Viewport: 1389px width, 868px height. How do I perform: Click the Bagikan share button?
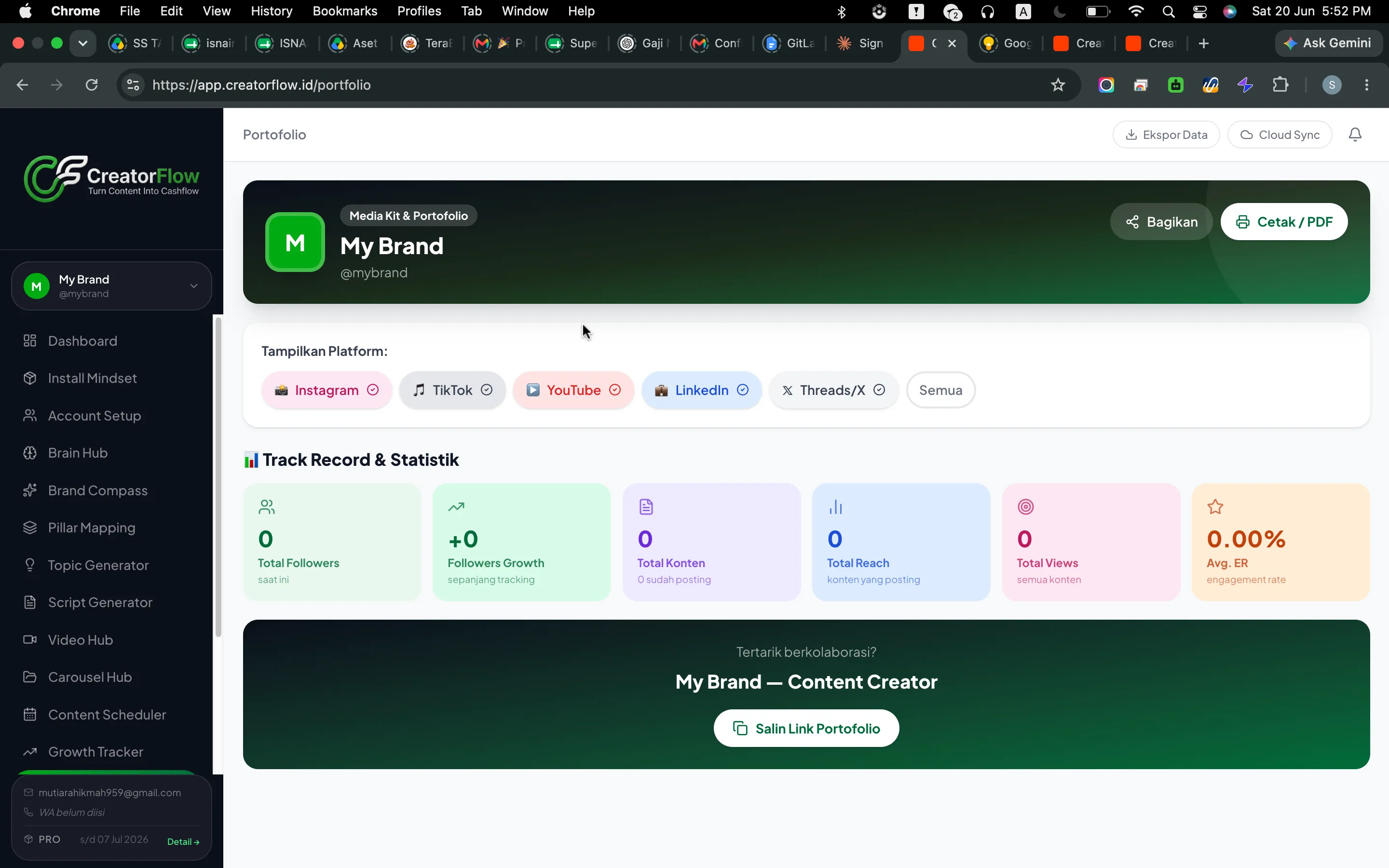1161,222
